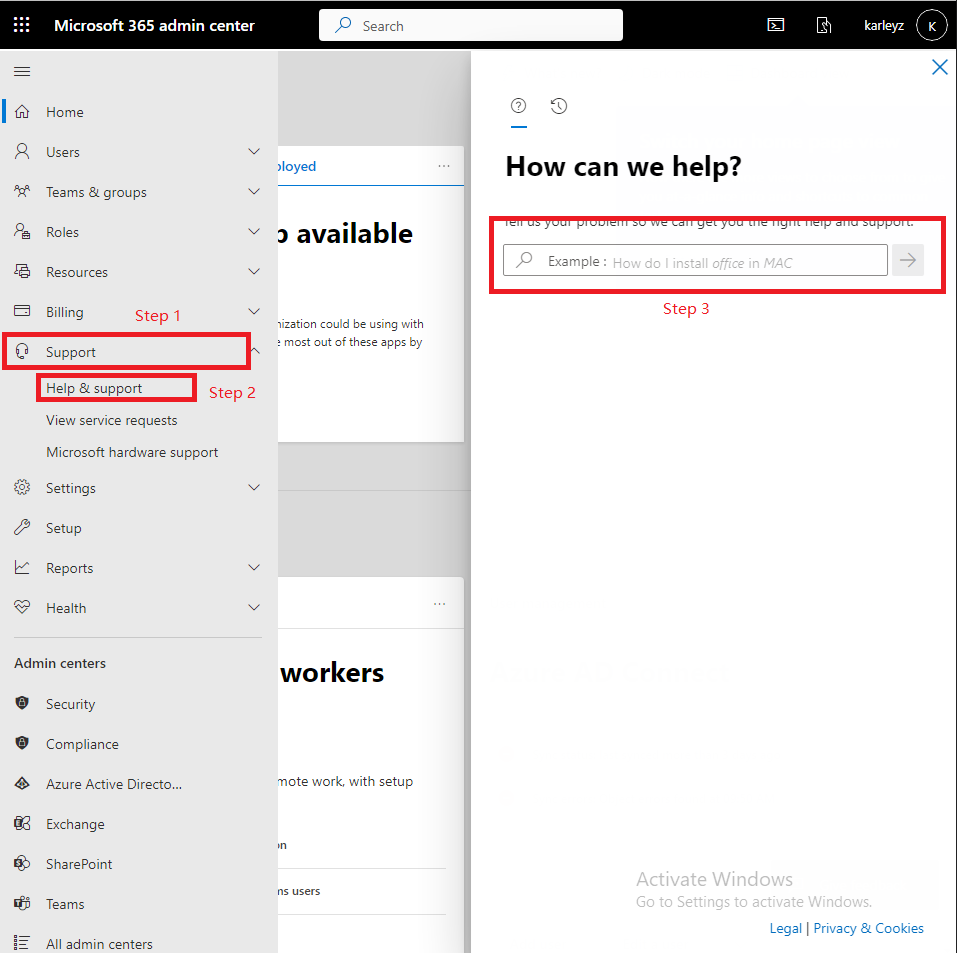Click the Reports chart icon
This screenshot has width=957, height=953.
pos(22,567)
